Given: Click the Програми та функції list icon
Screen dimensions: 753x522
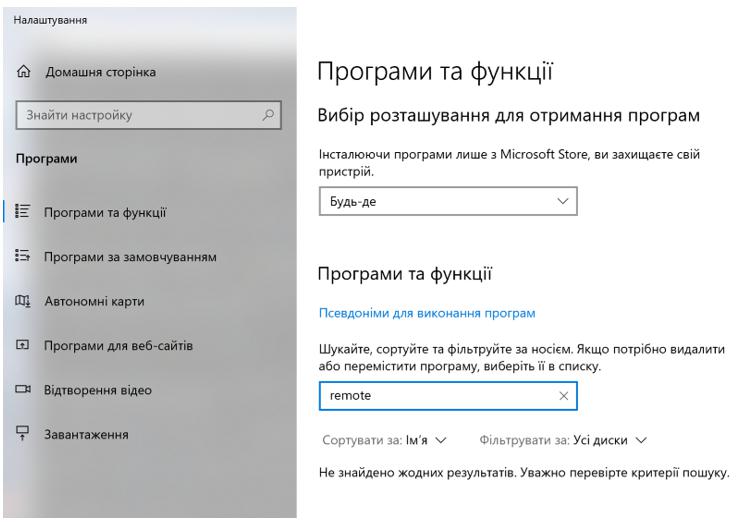Looking at the screenshot, I should point(21,211).
